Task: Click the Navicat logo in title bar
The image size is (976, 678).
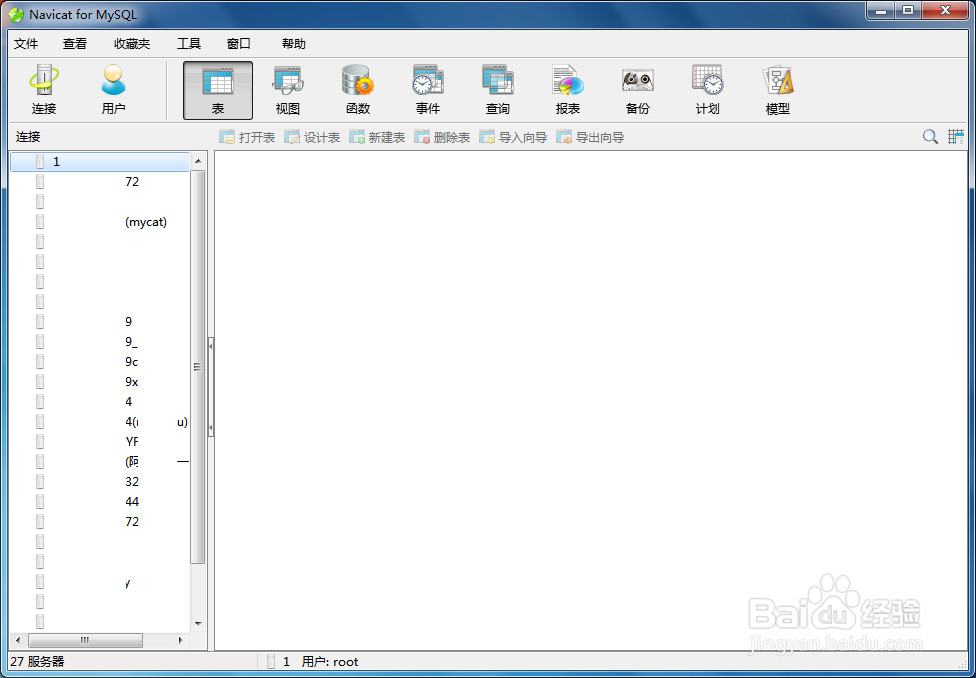Action: pyautogui.click(x=16, y=14)
